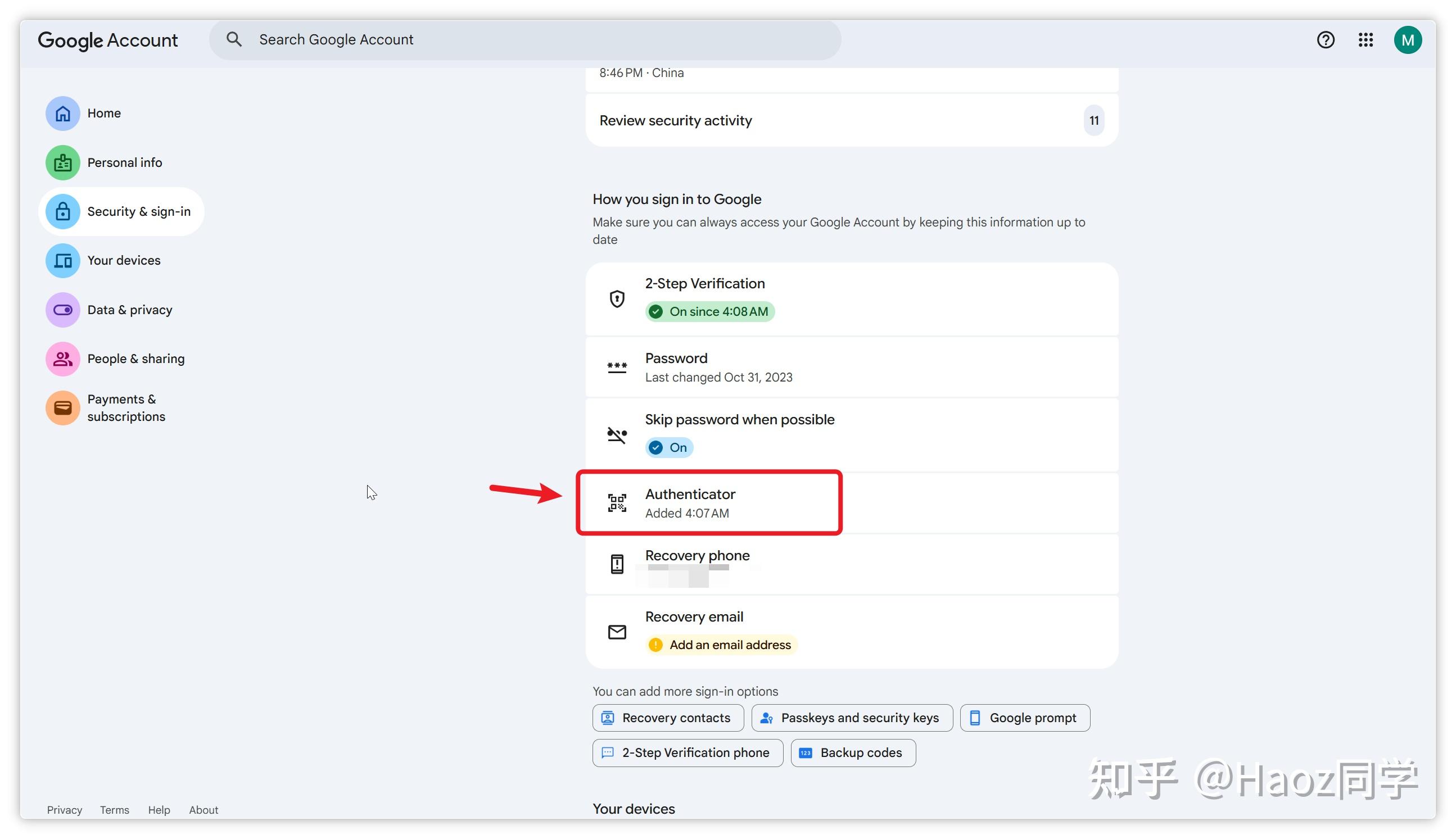Open the Google apps grid icon
The image size is (1456, 839).
pyautogui.click(x=1365, y=40)
